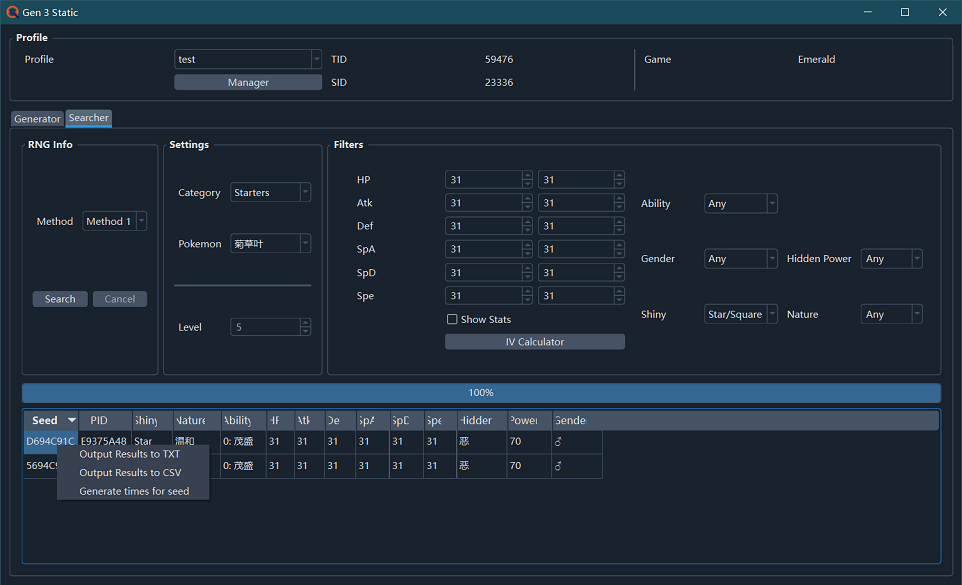962x585 pixels.
Task: Click the Seed column sort arrow
Action: (71, 421)
